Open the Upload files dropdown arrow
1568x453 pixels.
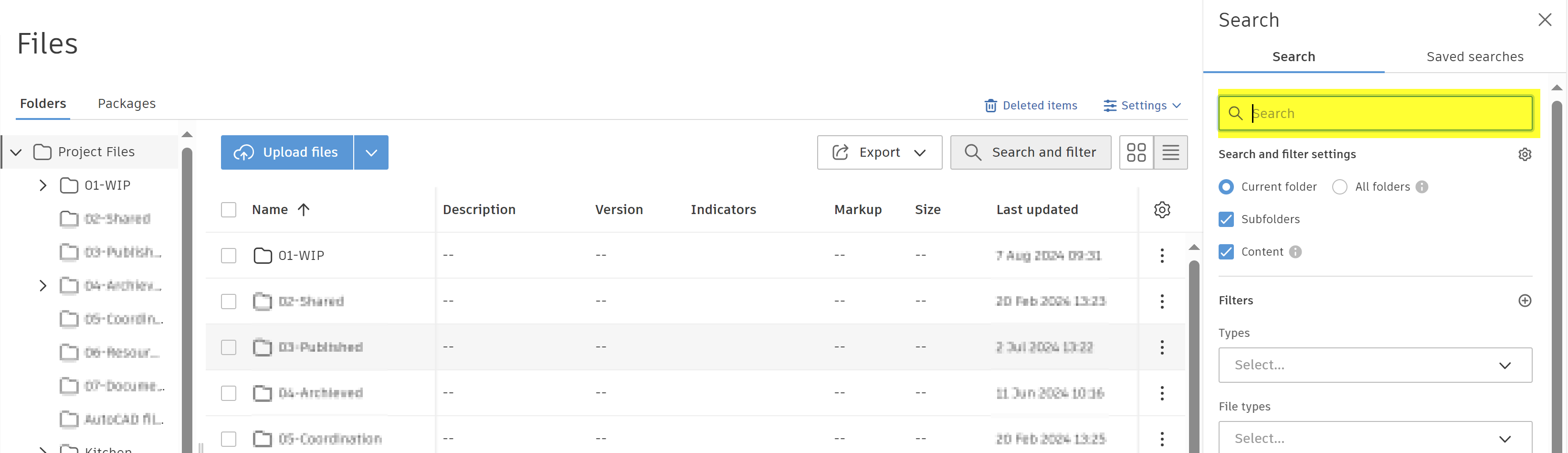click(371, 152)
